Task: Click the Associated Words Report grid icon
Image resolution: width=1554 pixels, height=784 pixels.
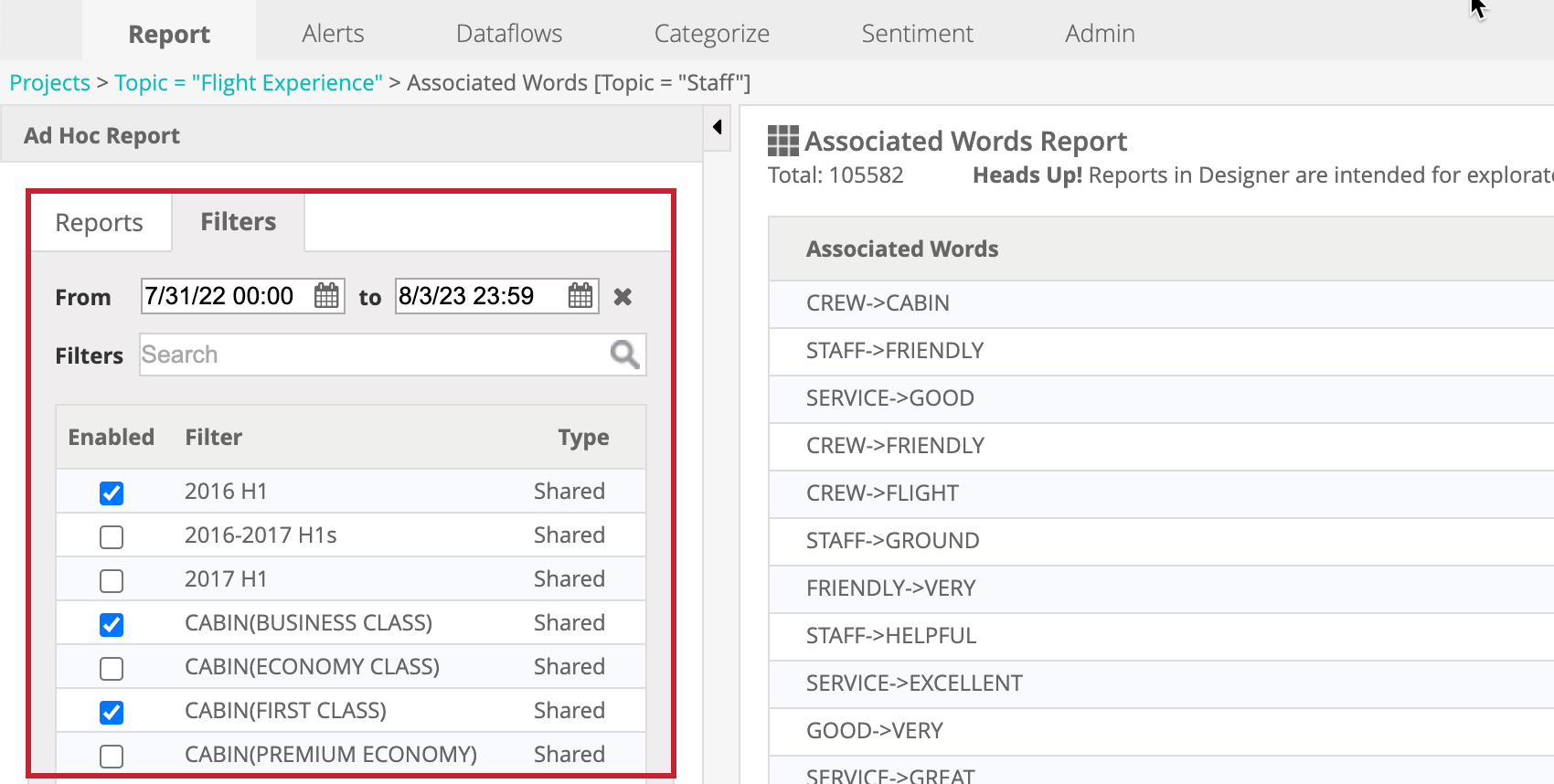Action: [782, 142]
